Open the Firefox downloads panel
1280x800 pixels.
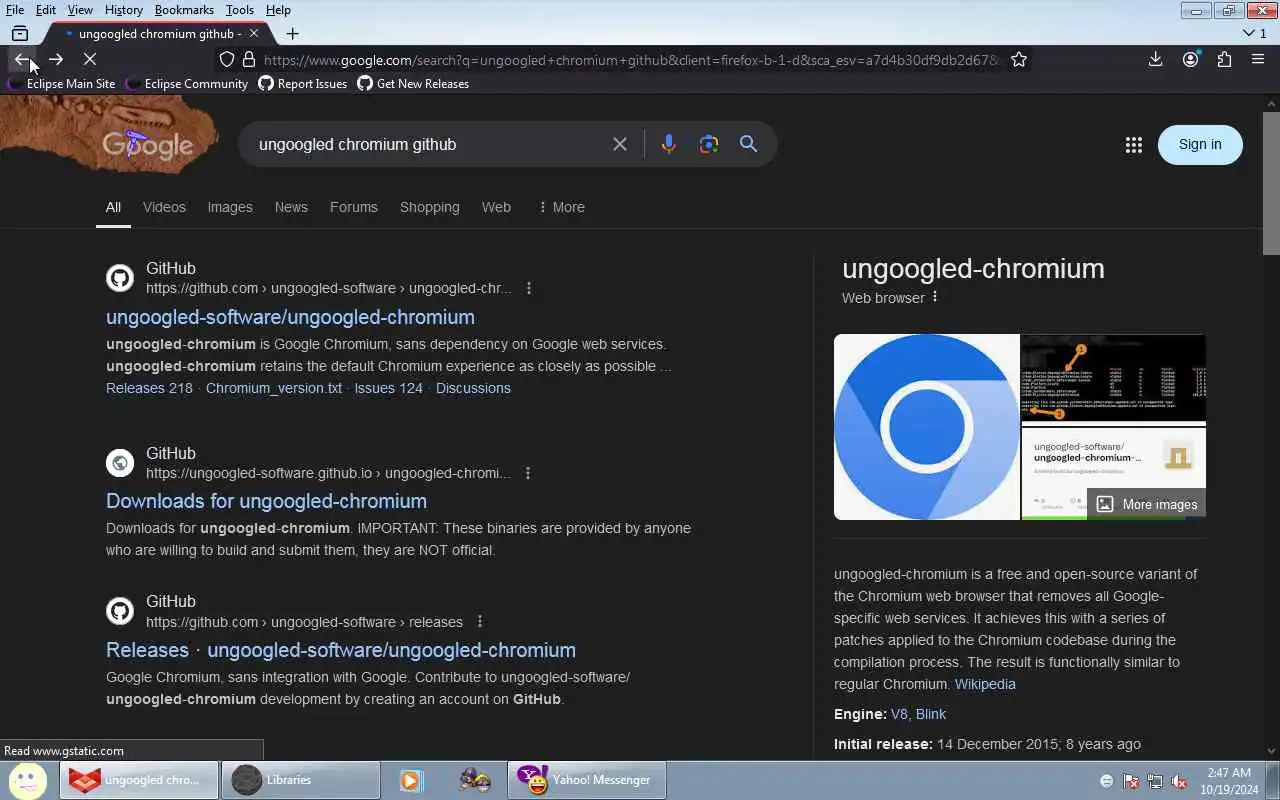pos(1155,60)
